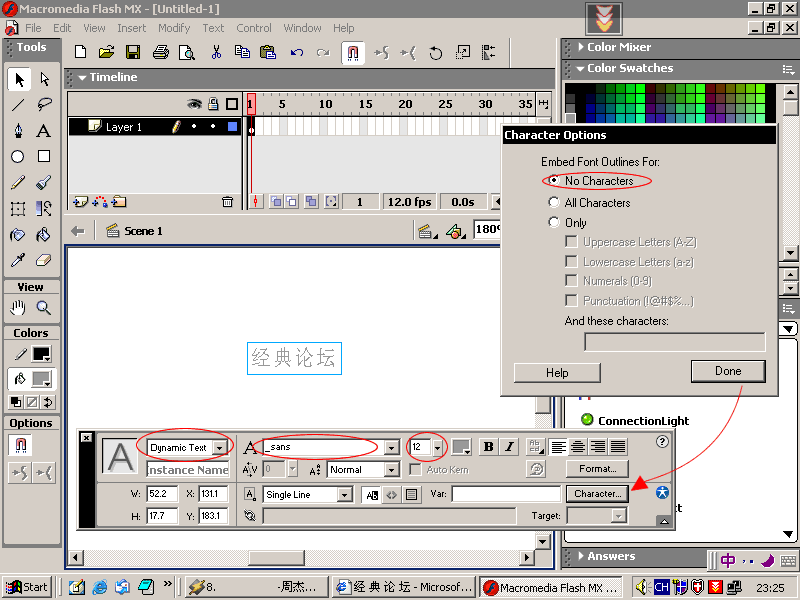Select the Oval tool
800x600 pixels.
click(18, 157)
